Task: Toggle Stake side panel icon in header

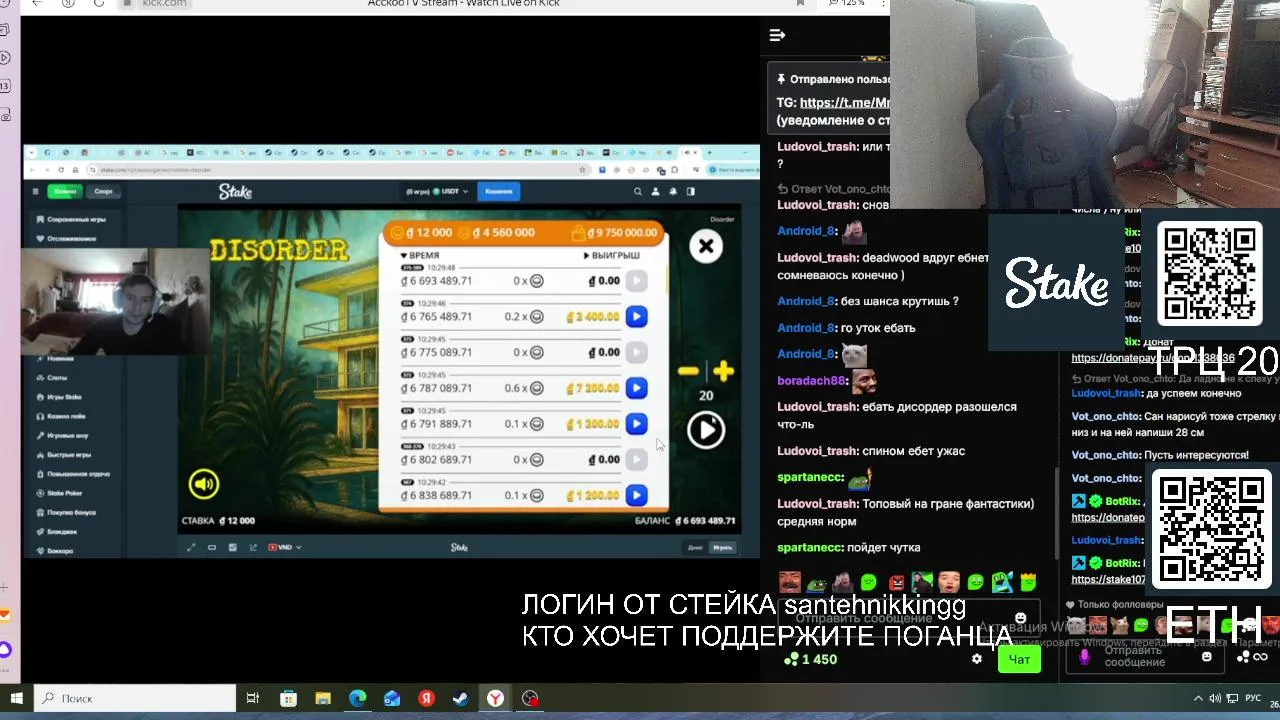Action: point(690,191)
